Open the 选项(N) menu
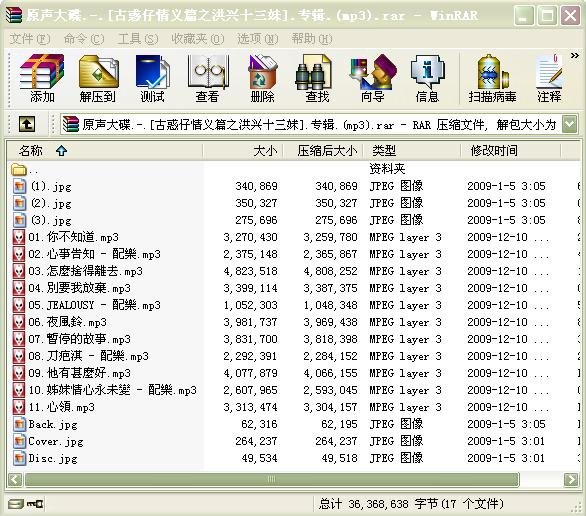Image resolution: width=586 pixels, height=516 pixels. [257, 38]
